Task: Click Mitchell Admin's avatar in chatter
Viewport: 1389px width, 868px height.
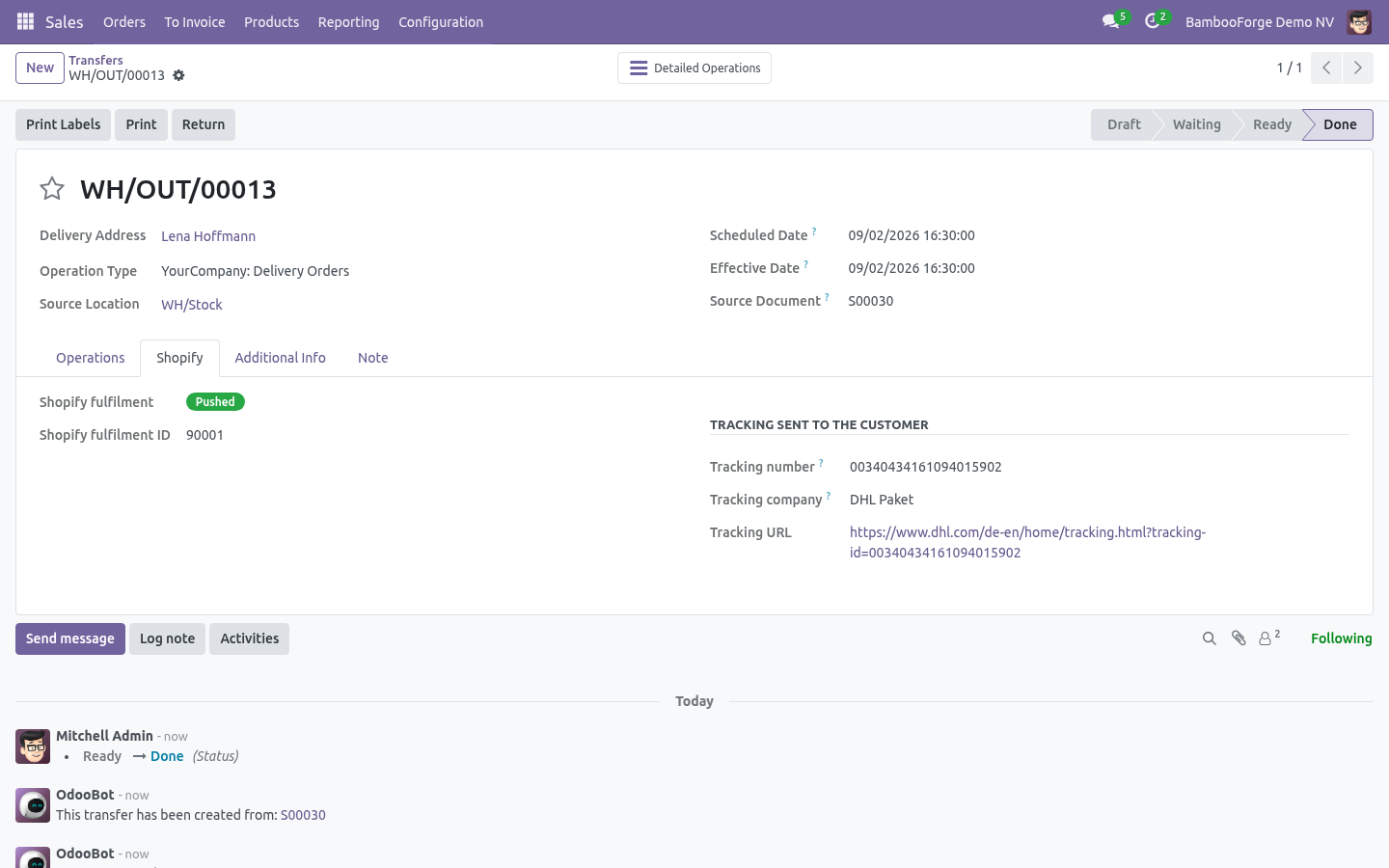Action: (33, 746)
